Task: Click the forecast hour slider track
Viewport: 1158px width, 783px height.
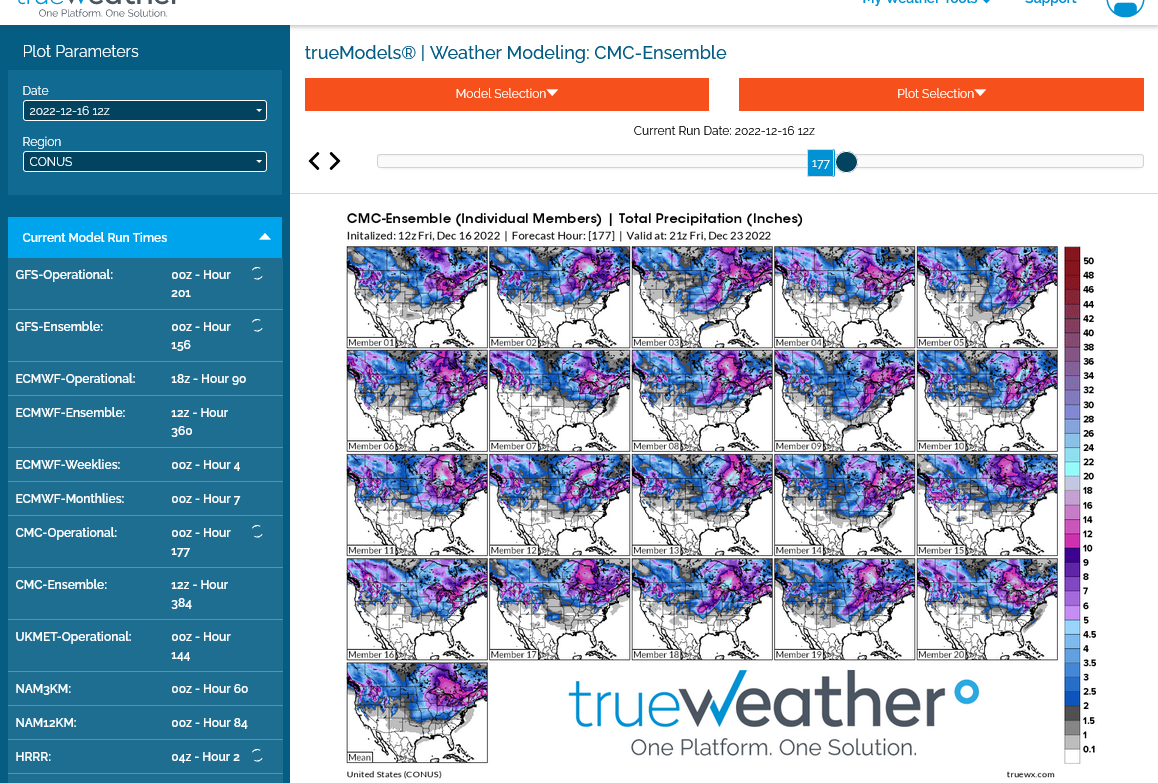Action: 760,161
